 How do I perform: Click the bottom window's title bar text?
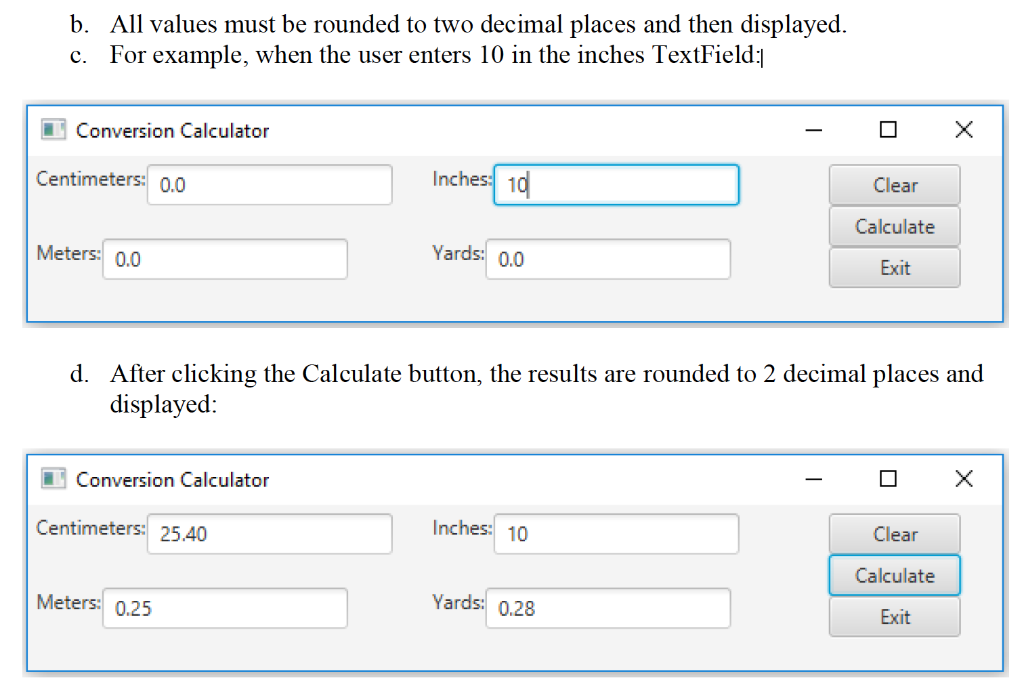coord(172,479)
